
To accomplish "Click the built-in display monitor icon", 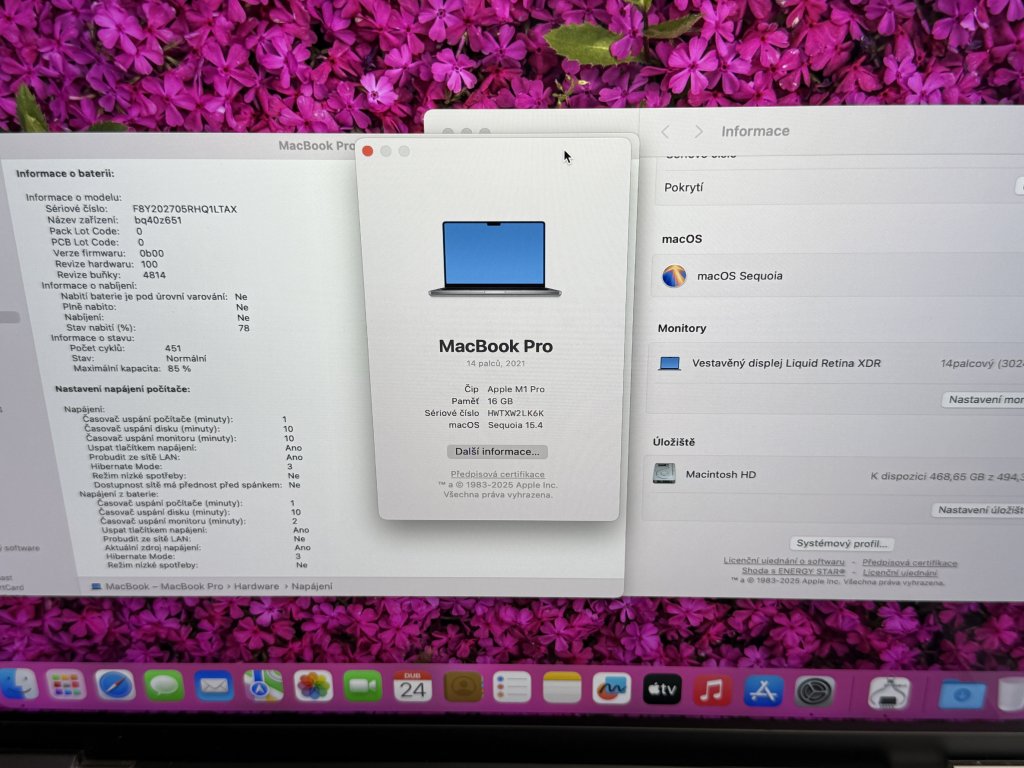I will (x=669, y=363).
